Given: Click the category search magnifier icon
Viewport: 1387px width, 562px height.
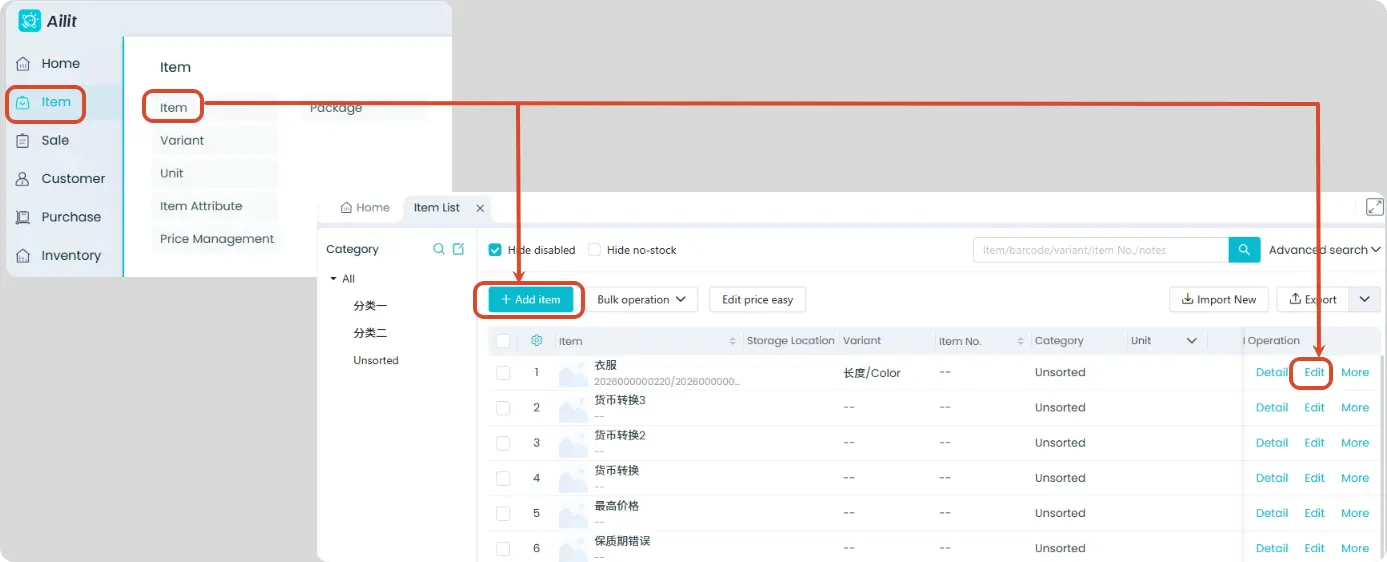Looking at the screenshot, I should pyautogui.click(x=439, y=249).
